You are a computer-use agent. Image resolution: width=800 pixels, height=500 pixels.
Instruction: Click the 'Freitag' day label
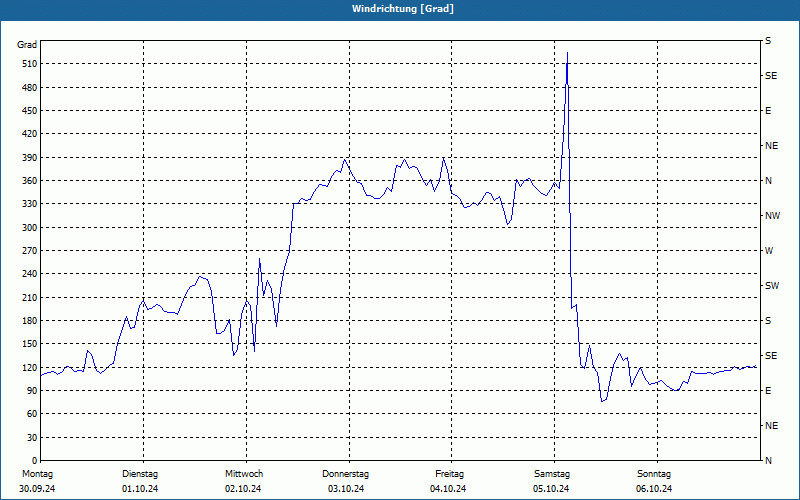[x=449, y=474]
